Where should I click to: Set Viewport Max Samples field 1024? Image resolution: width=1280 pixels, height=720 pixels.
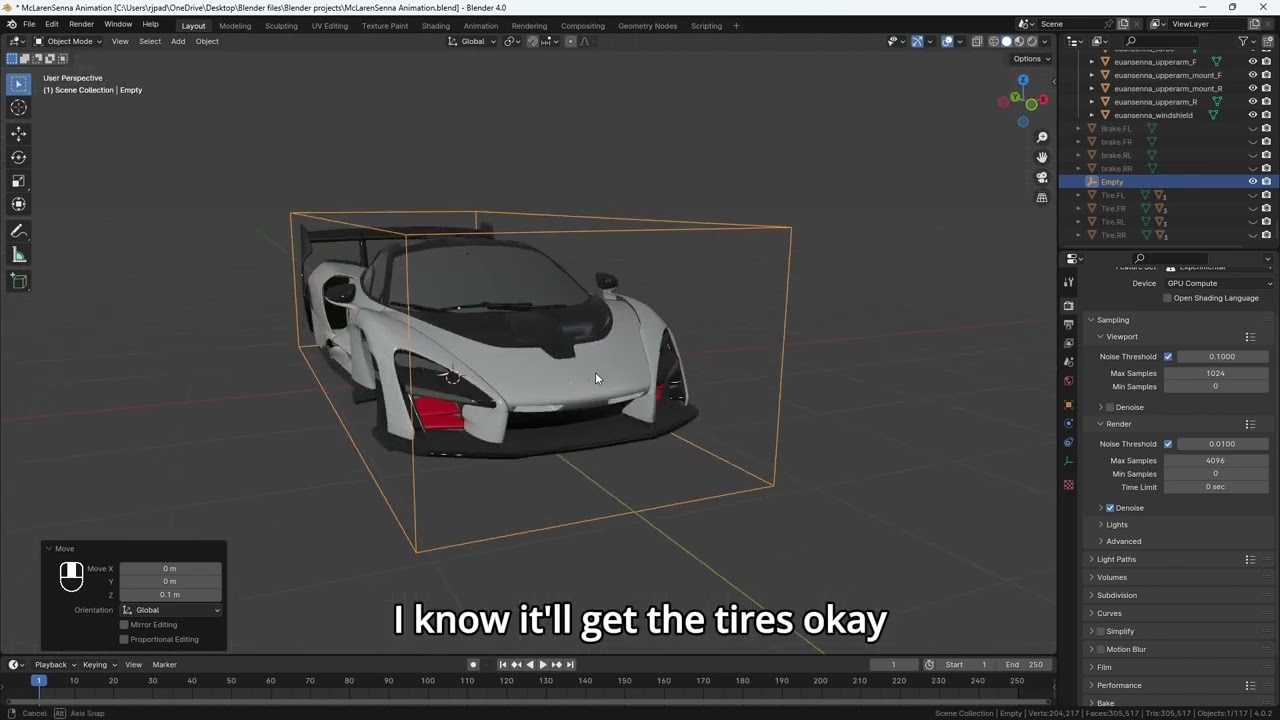[x=1216, y=373]
